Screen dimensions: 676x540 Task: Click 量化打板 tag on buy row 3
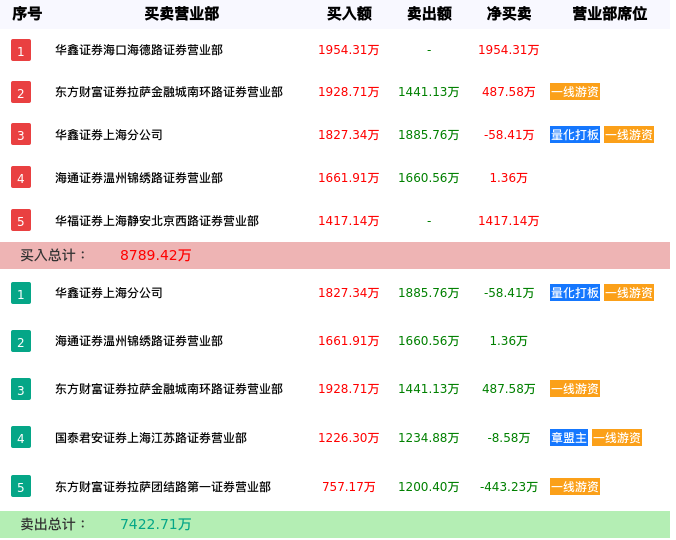pos(575,134)
